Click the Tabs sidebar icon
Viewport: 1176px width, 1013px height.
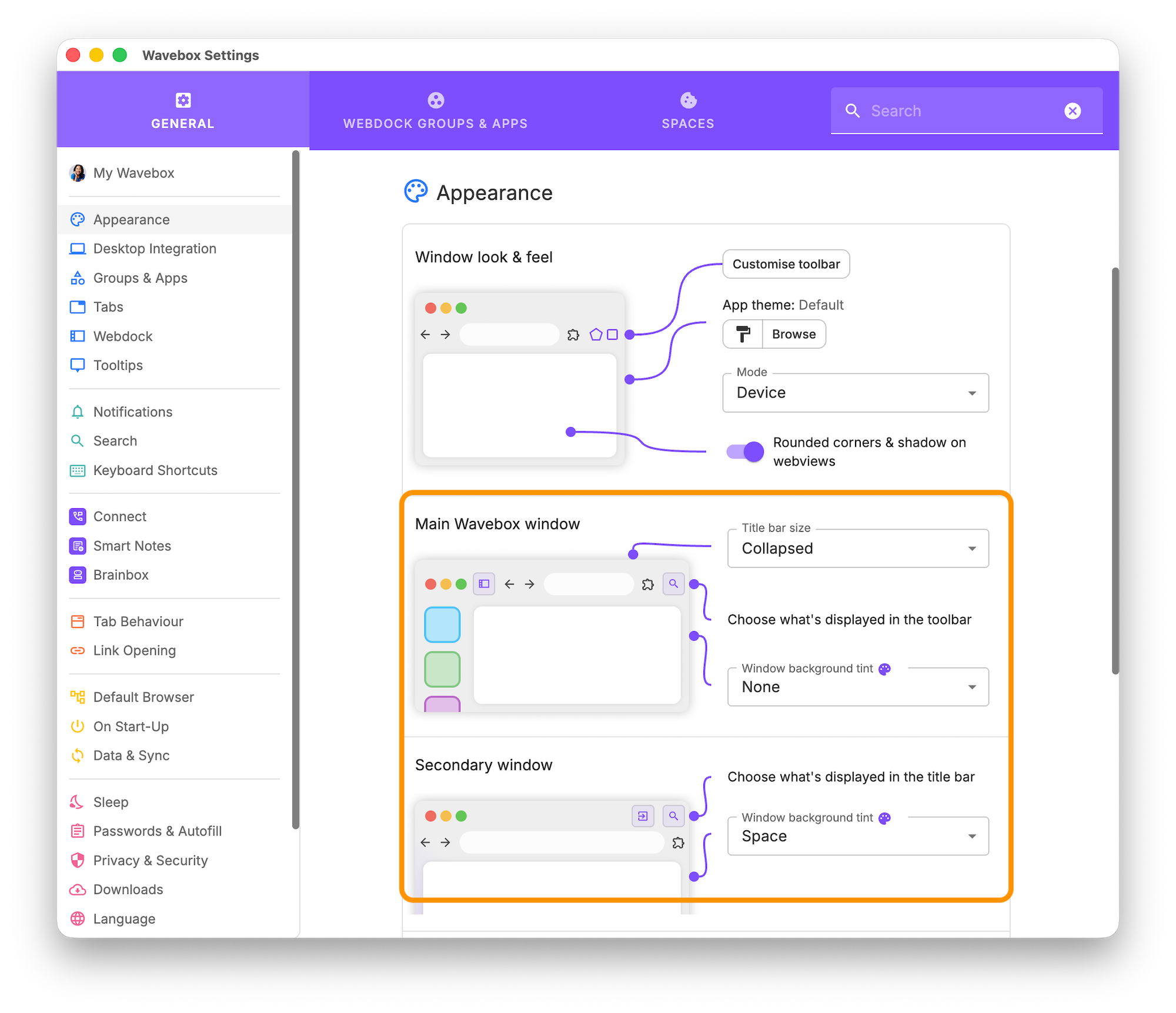[x=78, y=307]
